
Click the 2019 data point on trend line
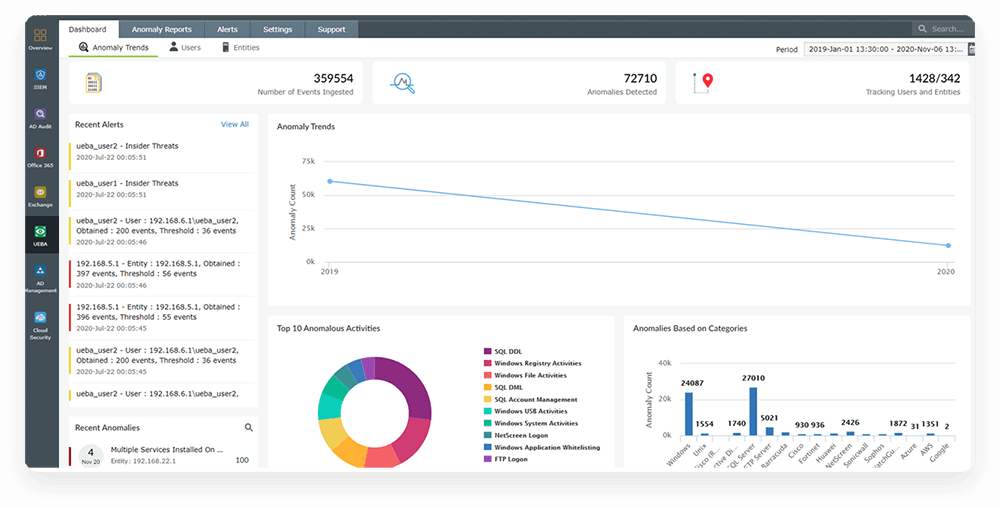coord(330,181)
